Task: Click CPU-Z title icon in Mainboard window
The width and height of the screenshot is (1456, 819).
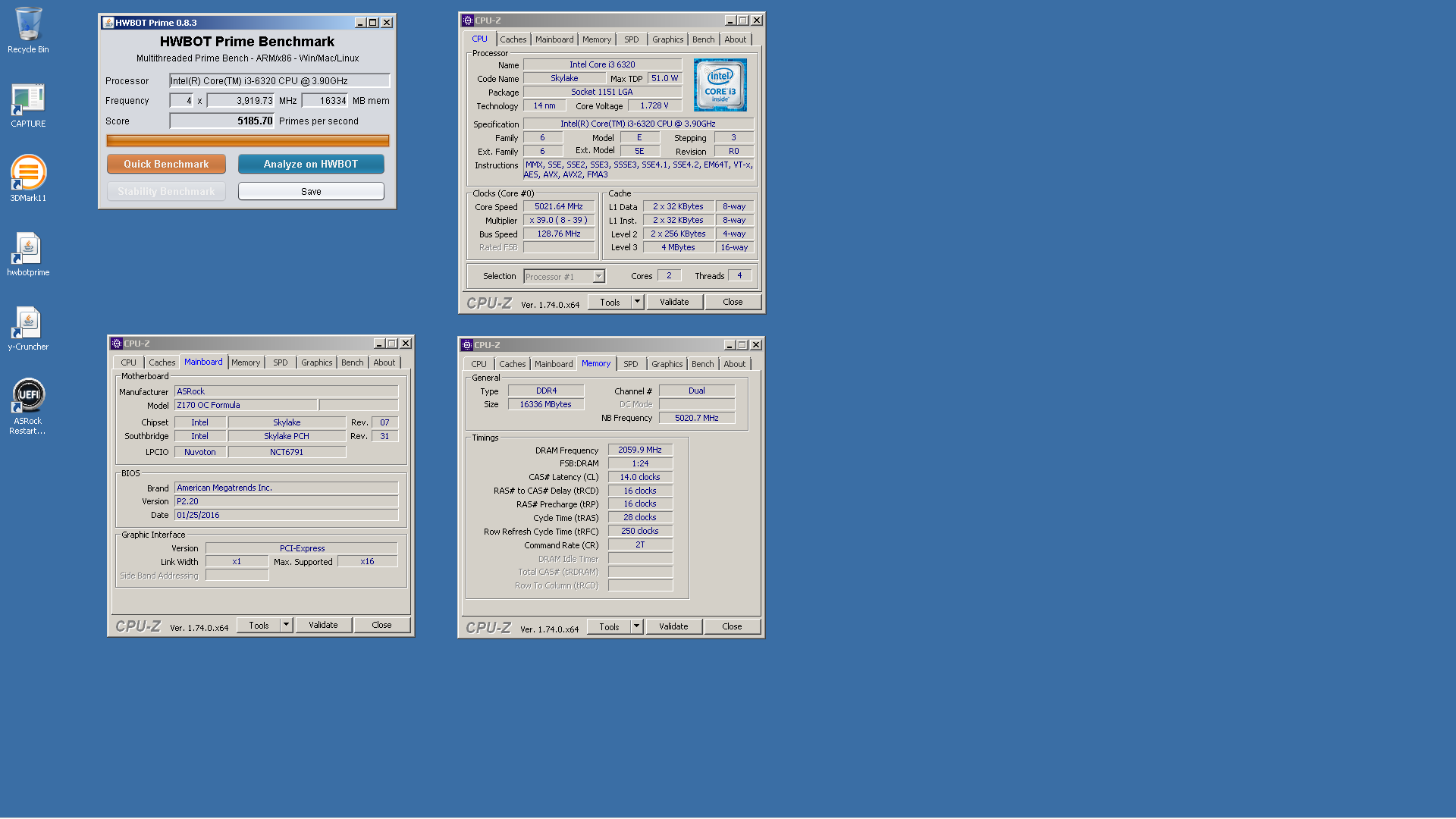Action: 117,344
